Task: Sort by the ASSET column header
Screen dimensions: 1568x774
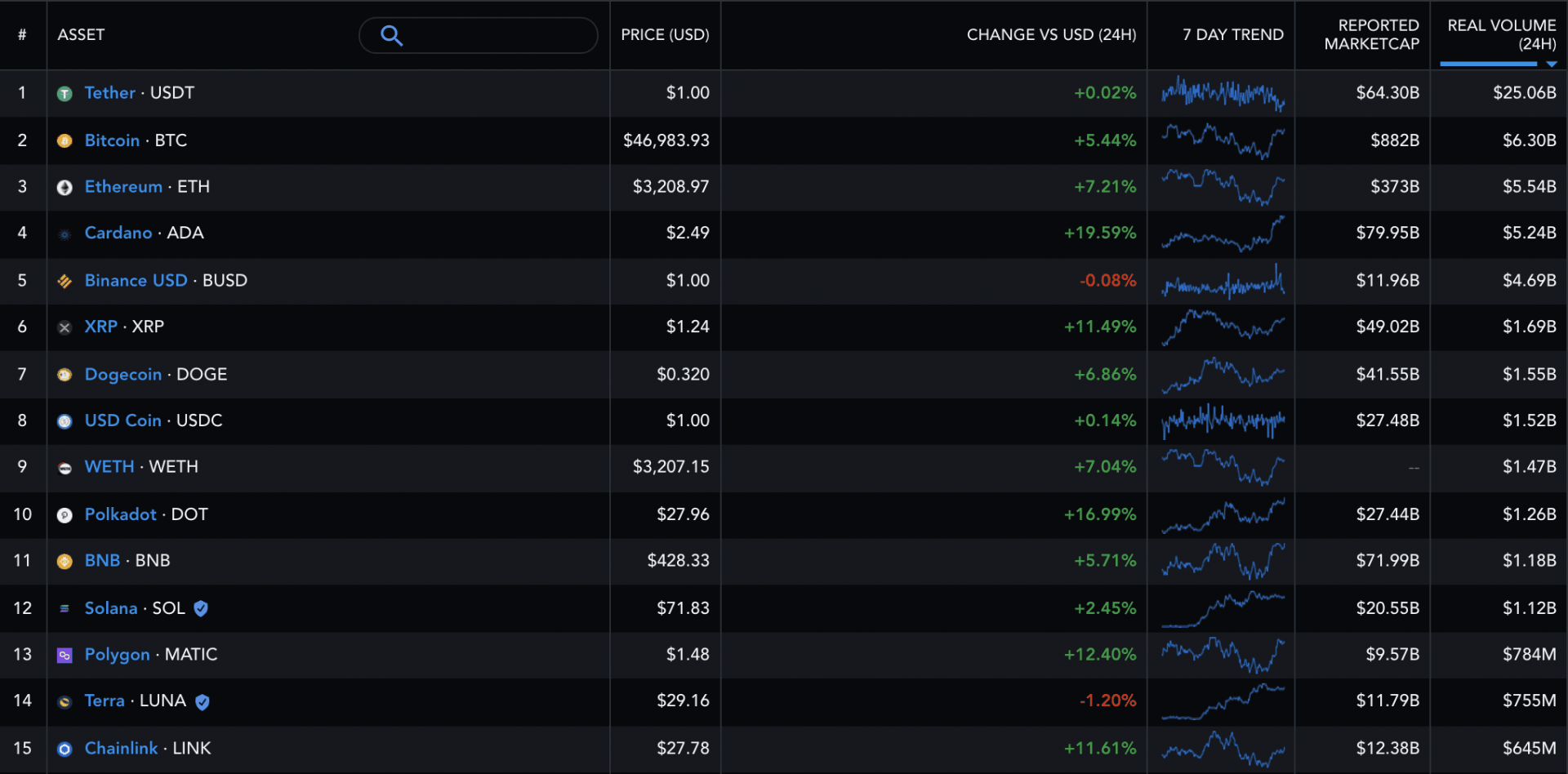Action: coord(81,34)
